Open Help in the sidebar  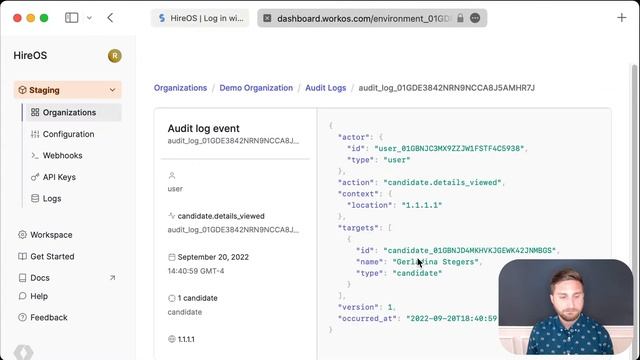click(x=33, y=296)
